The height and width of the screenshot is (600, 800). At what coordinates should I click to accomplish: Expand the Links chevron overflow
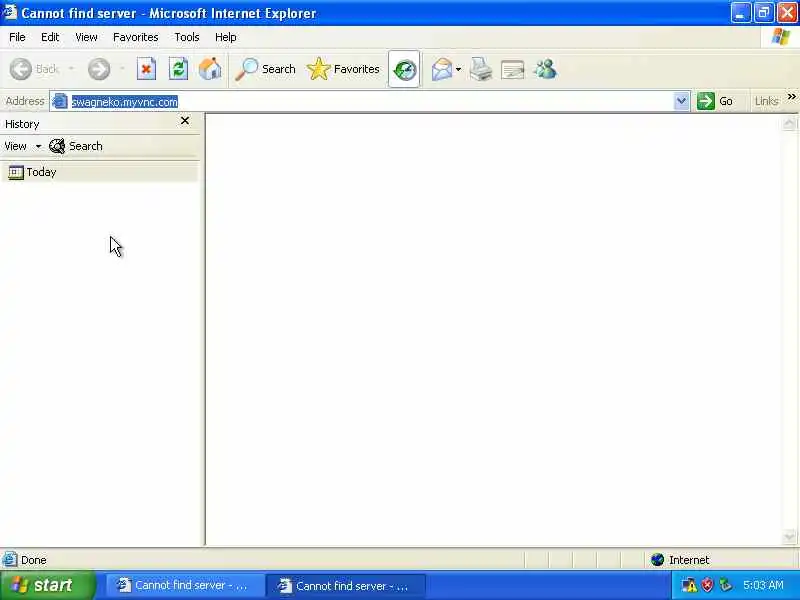point(791,96)
